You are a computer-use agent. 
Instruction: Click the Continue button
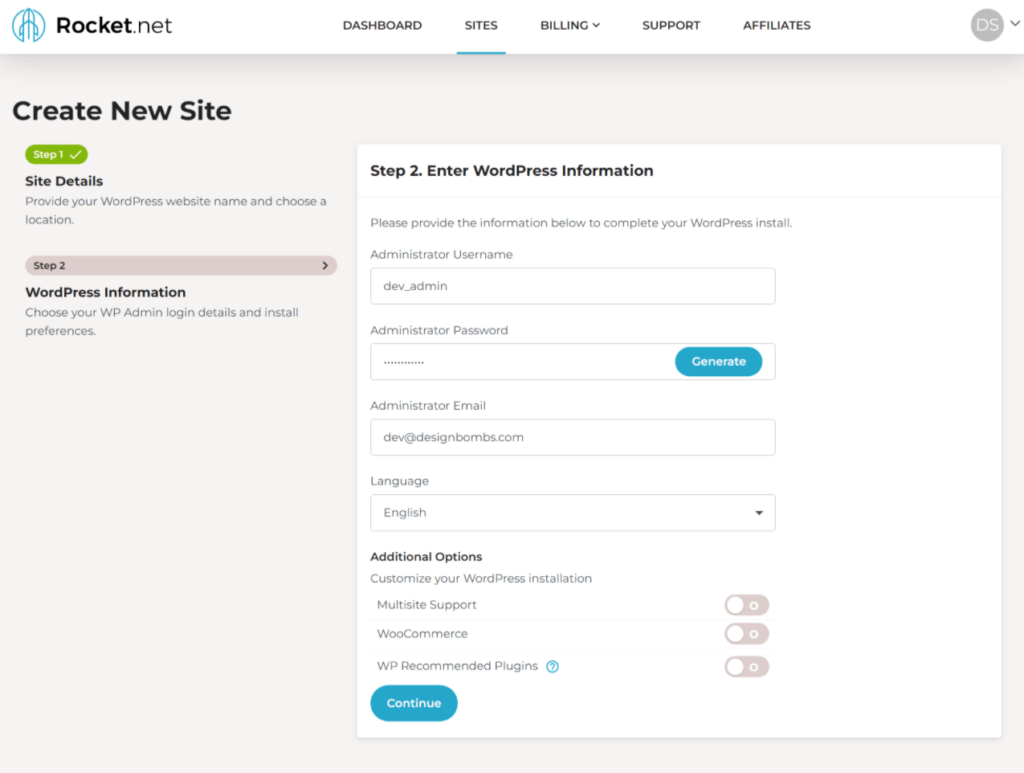[414, 703]
